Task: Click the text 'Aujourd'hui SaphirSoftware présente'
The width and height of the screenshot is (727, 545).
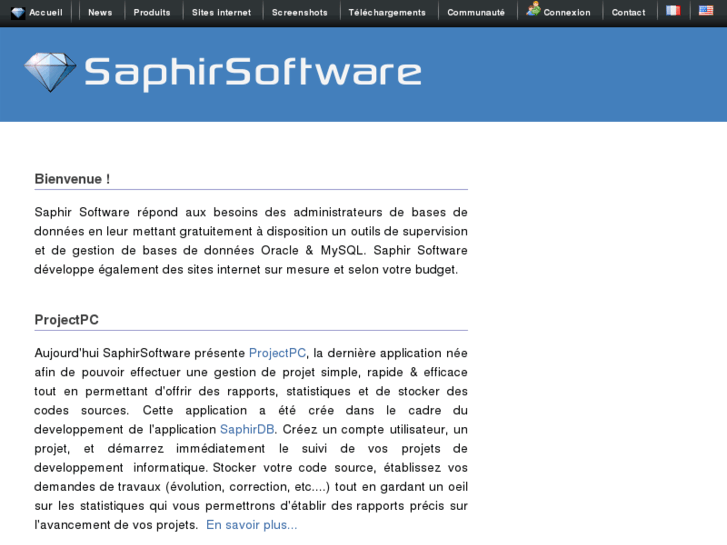Action: (140, 353)
